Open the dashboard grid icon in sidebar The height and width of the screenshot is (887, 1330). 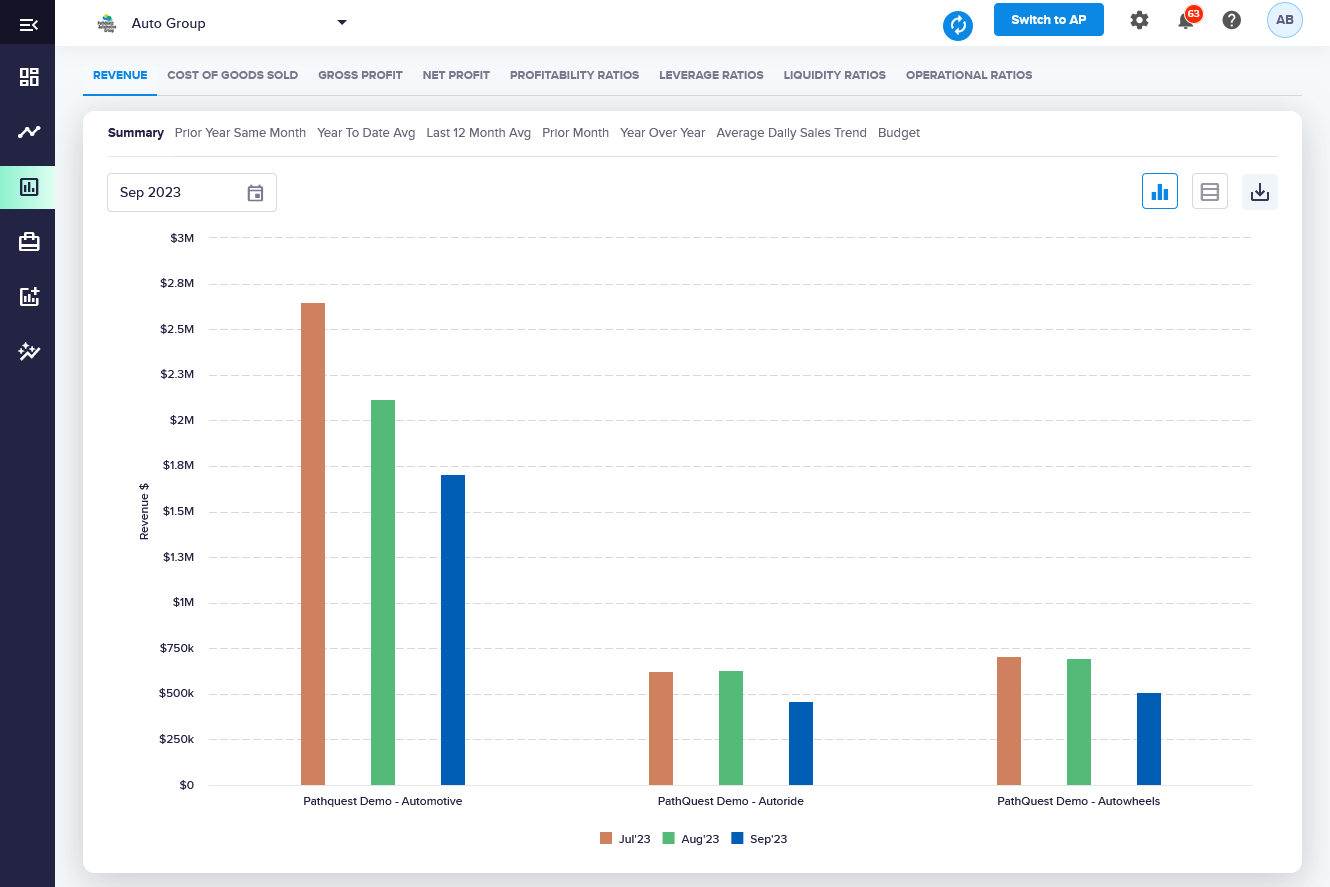[x=29, y=77]
